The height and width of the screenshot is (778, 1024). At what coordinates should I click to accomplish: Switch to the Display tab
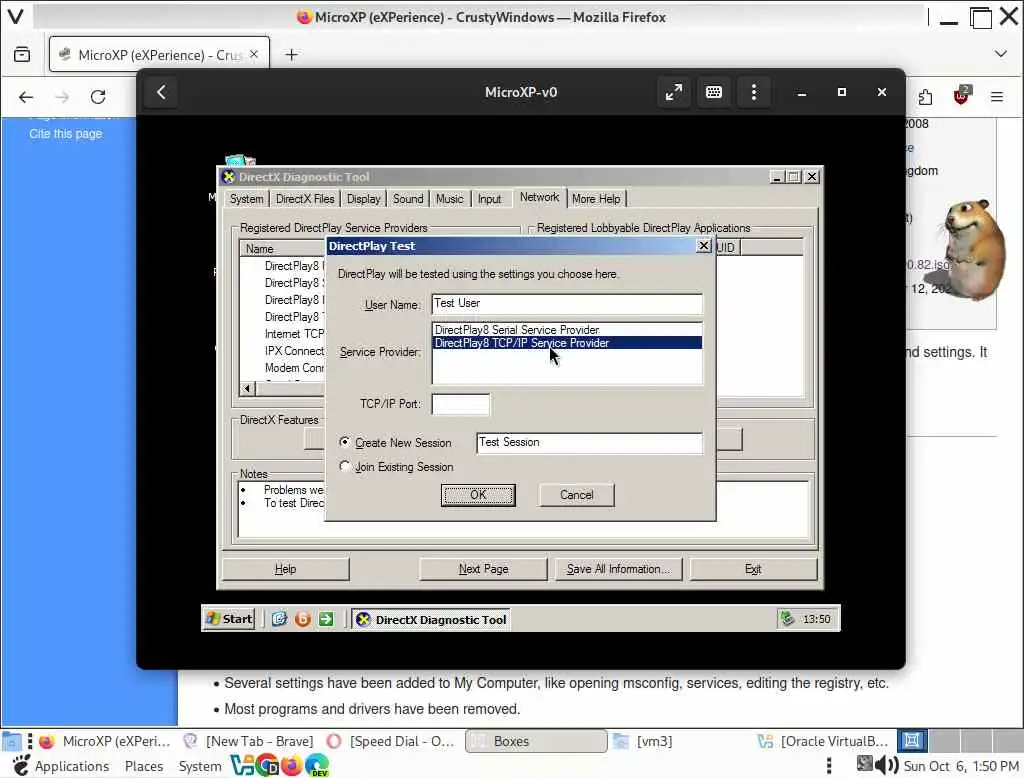click(363, 199)
